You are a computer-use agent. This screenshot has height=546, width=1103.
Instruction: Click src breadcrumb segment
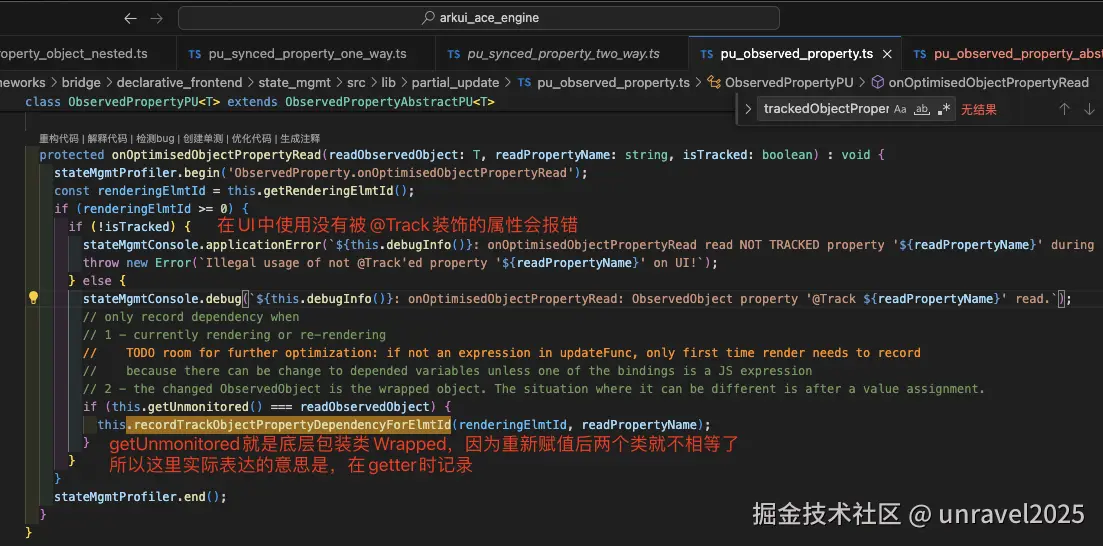coord(356,82)
